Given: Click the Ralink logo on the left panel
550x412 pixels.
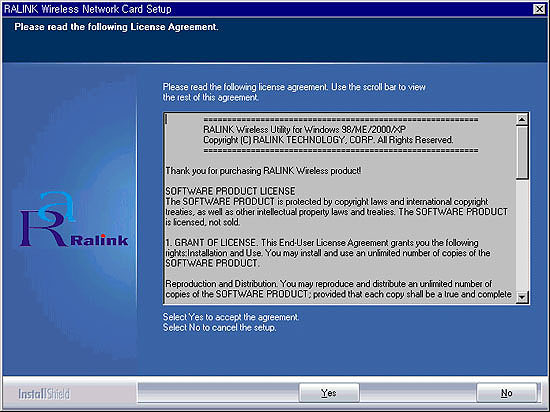Looking at the screenshot, I should coord(74,219).
